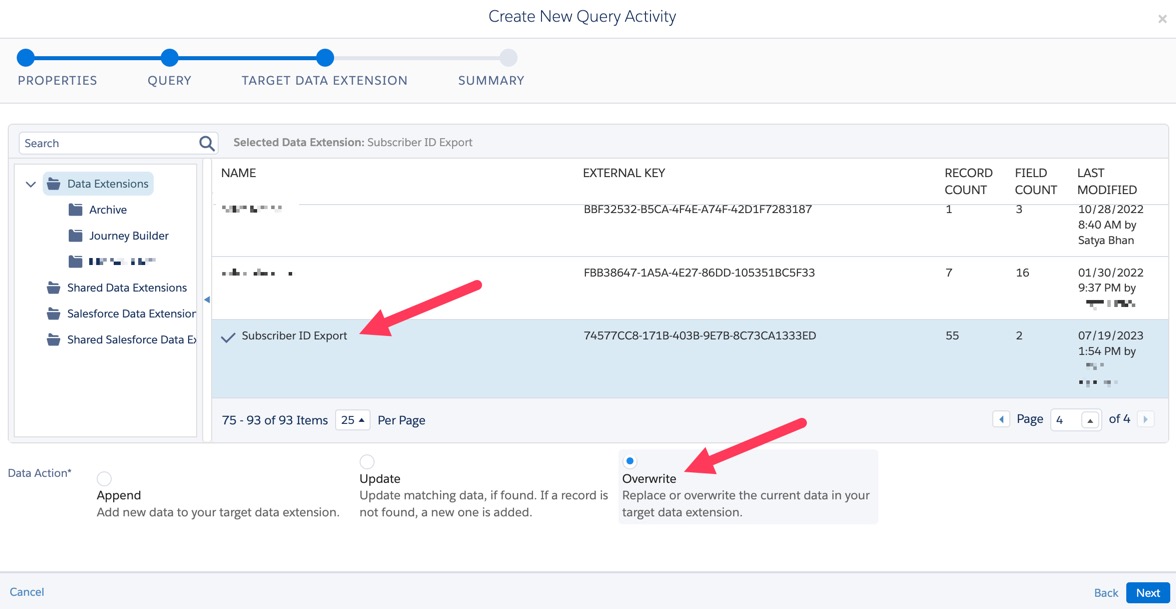The image size is (1176, 609).
Task: Select the Shared Data Extensions folder icon
Action: point(52,287)
